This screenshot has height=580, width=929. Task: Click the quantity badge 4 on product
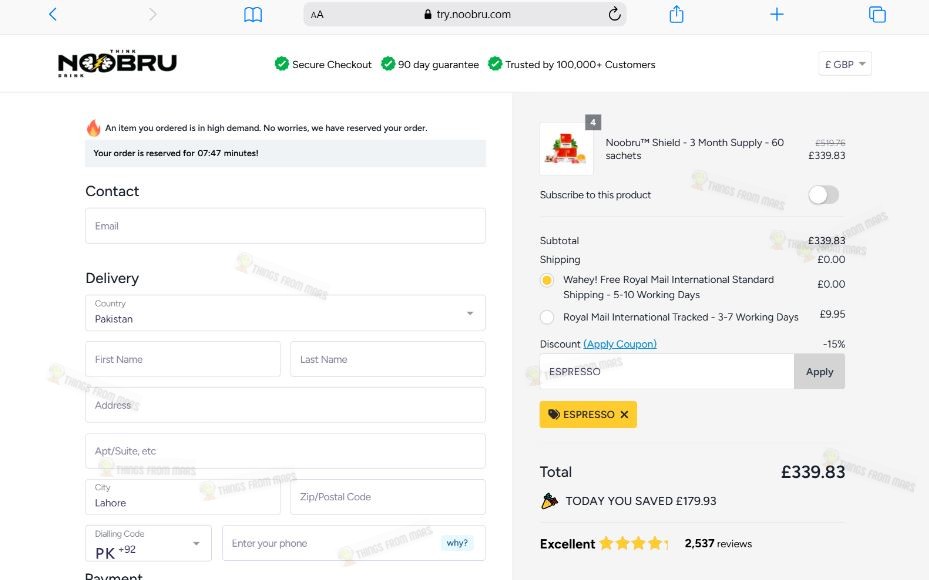(593, 122)
